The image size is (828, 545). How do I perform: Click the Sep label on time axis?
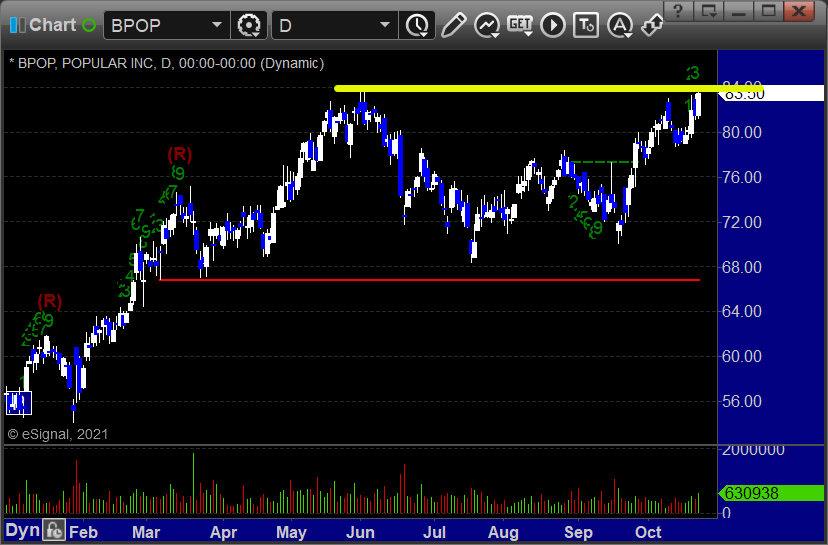click(x=578, y=532)
